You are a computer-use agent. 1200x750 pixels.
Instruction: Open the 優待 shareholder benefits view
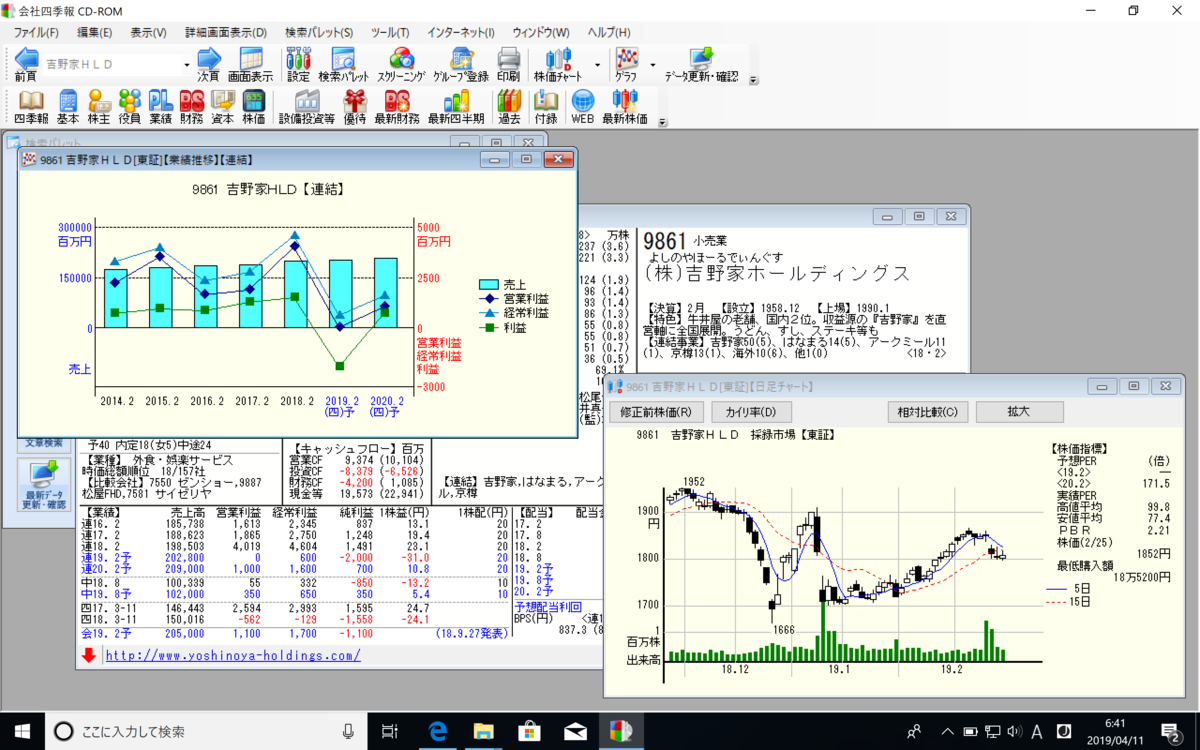pyautogui.click(x=355, y=106)
